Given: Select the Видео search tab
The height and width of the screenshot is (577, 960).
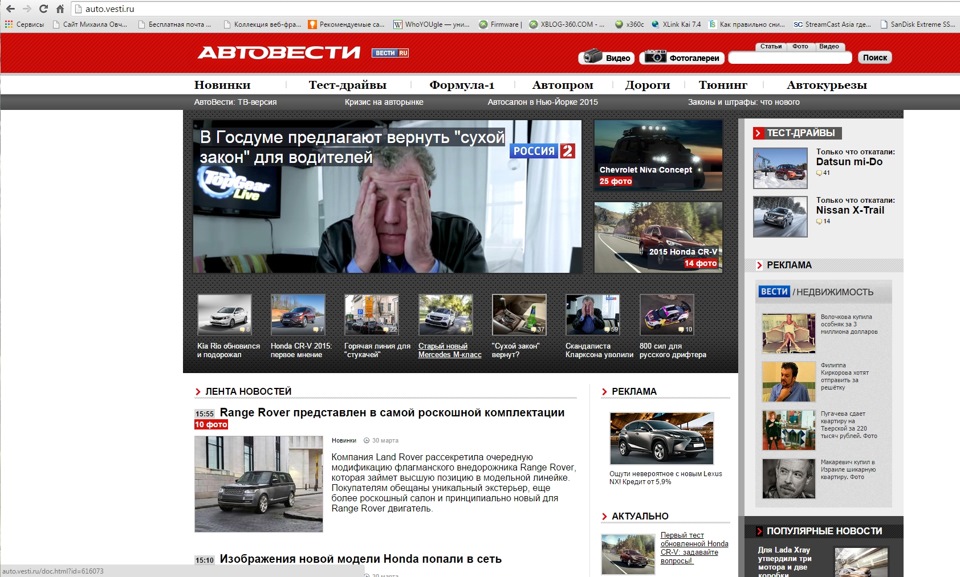Looking at the screenshot, I should click(x=829, y=47).
